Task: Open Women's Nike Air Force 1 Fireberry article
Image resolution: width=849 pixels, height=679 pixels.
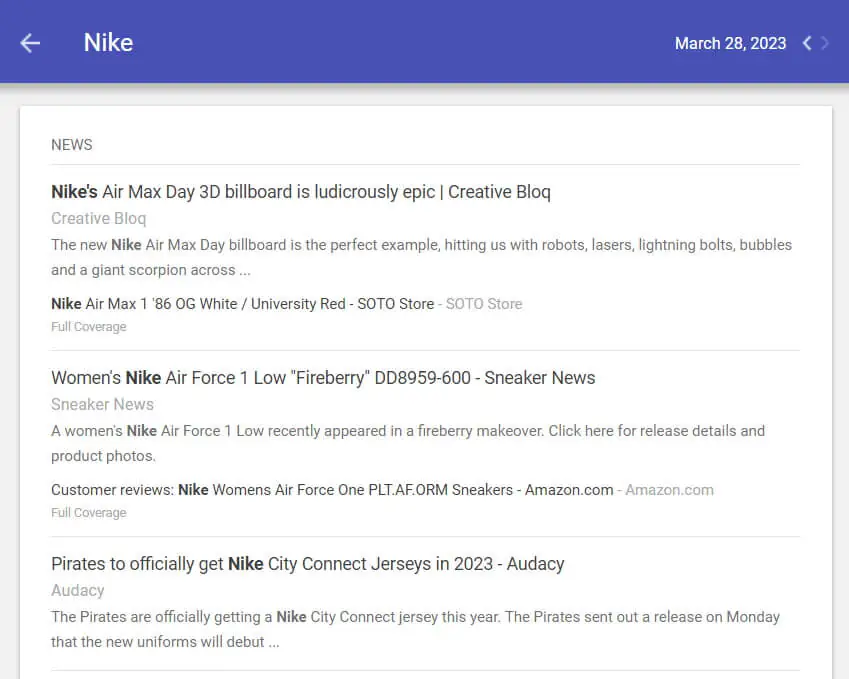Action: (x=323, y=377)
